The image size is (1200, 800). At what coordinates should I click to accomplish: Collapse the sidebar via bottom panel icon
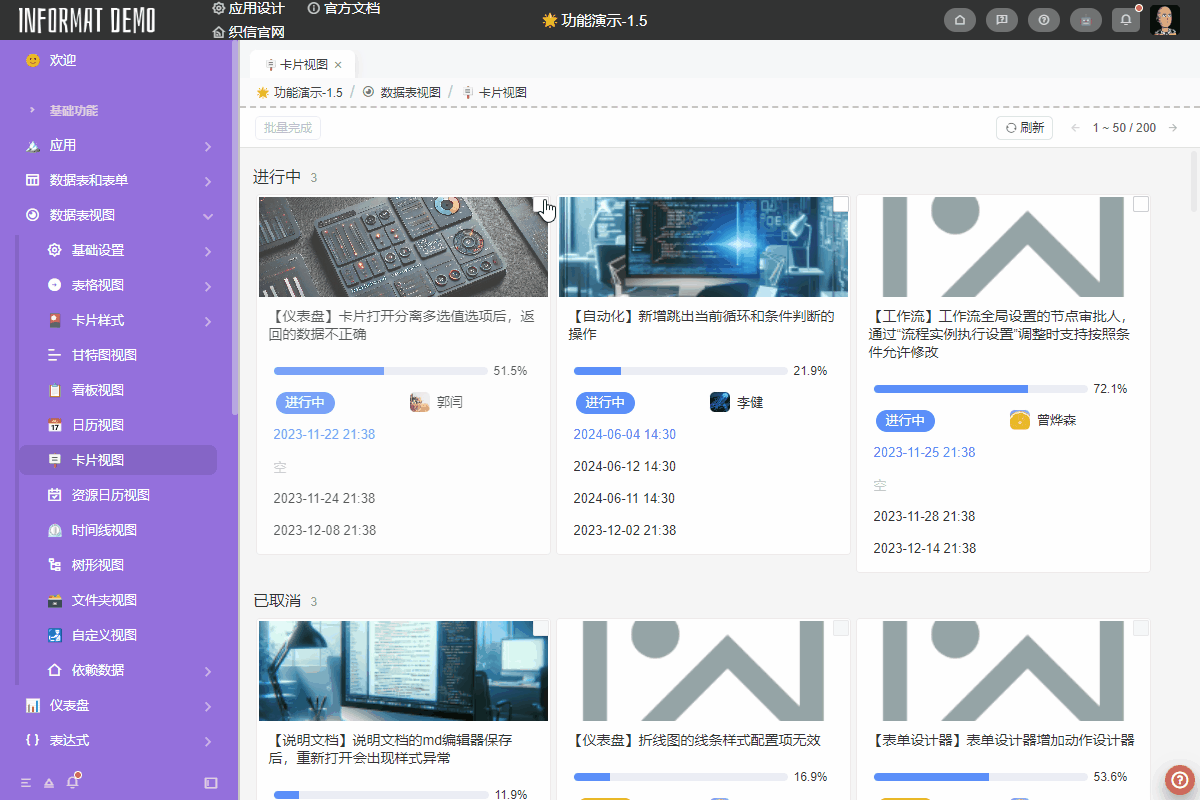point(211,782)
